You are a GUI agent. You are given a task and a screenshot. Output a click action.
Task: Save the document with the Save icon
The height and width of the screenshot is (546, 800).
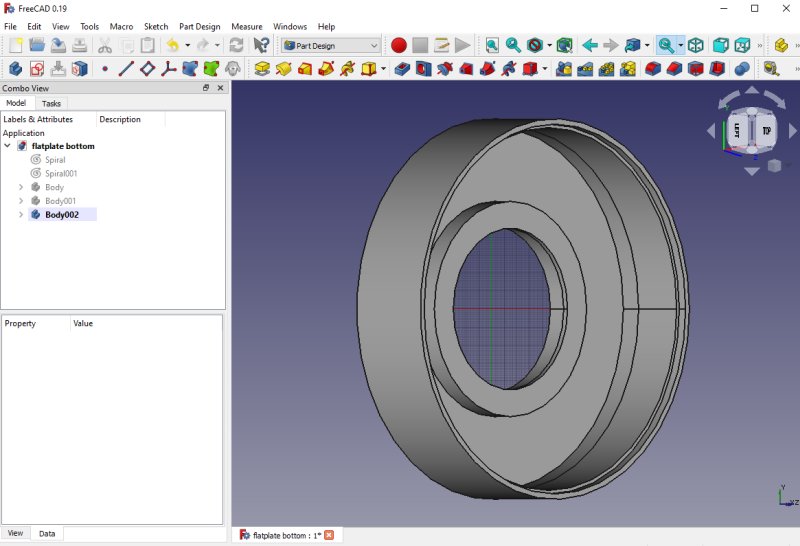pyautogui.click(x=58, y=45)
